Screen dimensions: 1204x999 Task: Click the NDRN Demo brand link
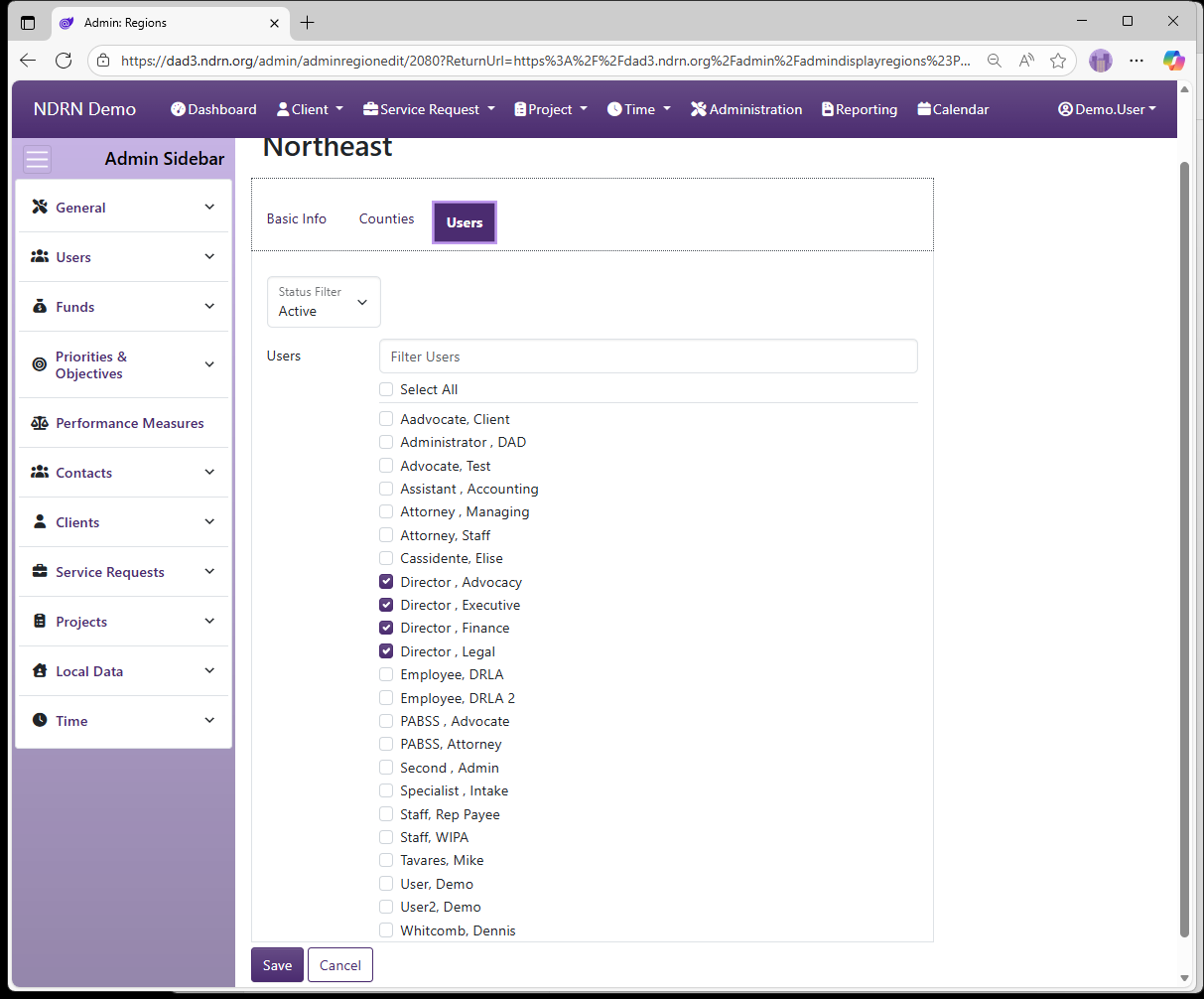coord(84,109)
